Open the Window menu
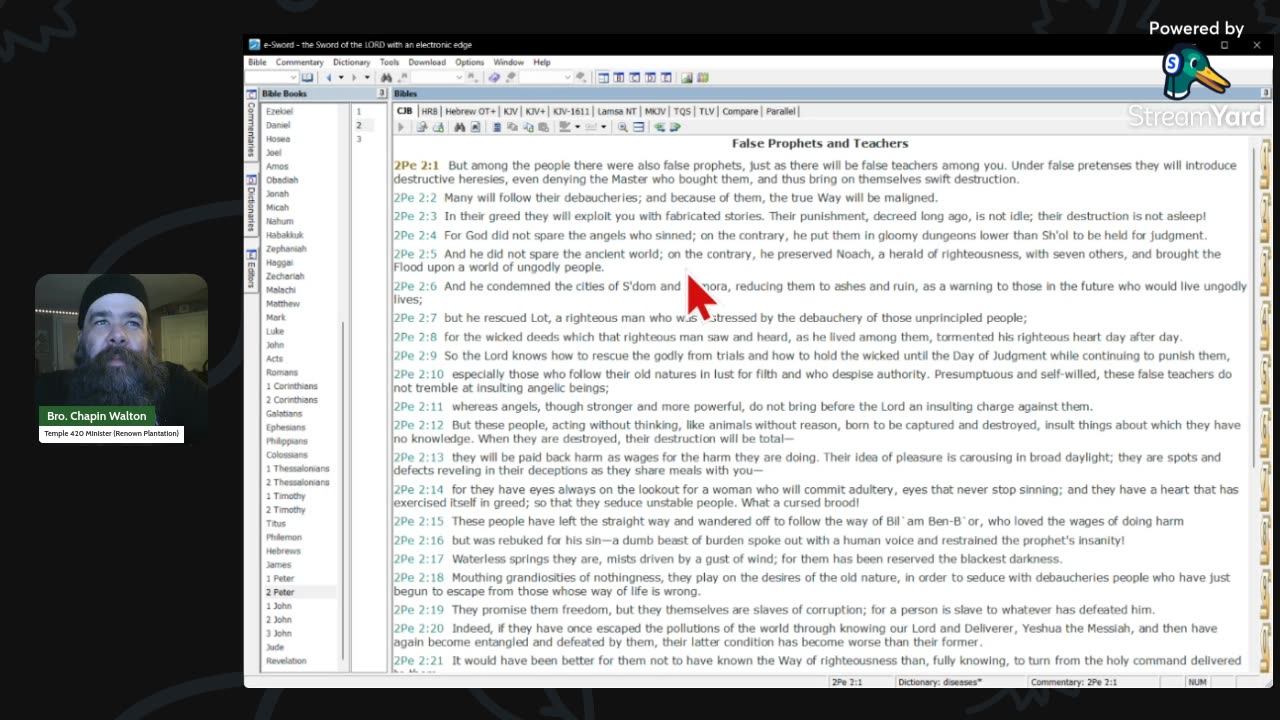Viewport: 1280px width, 720px height. (508, 62)
